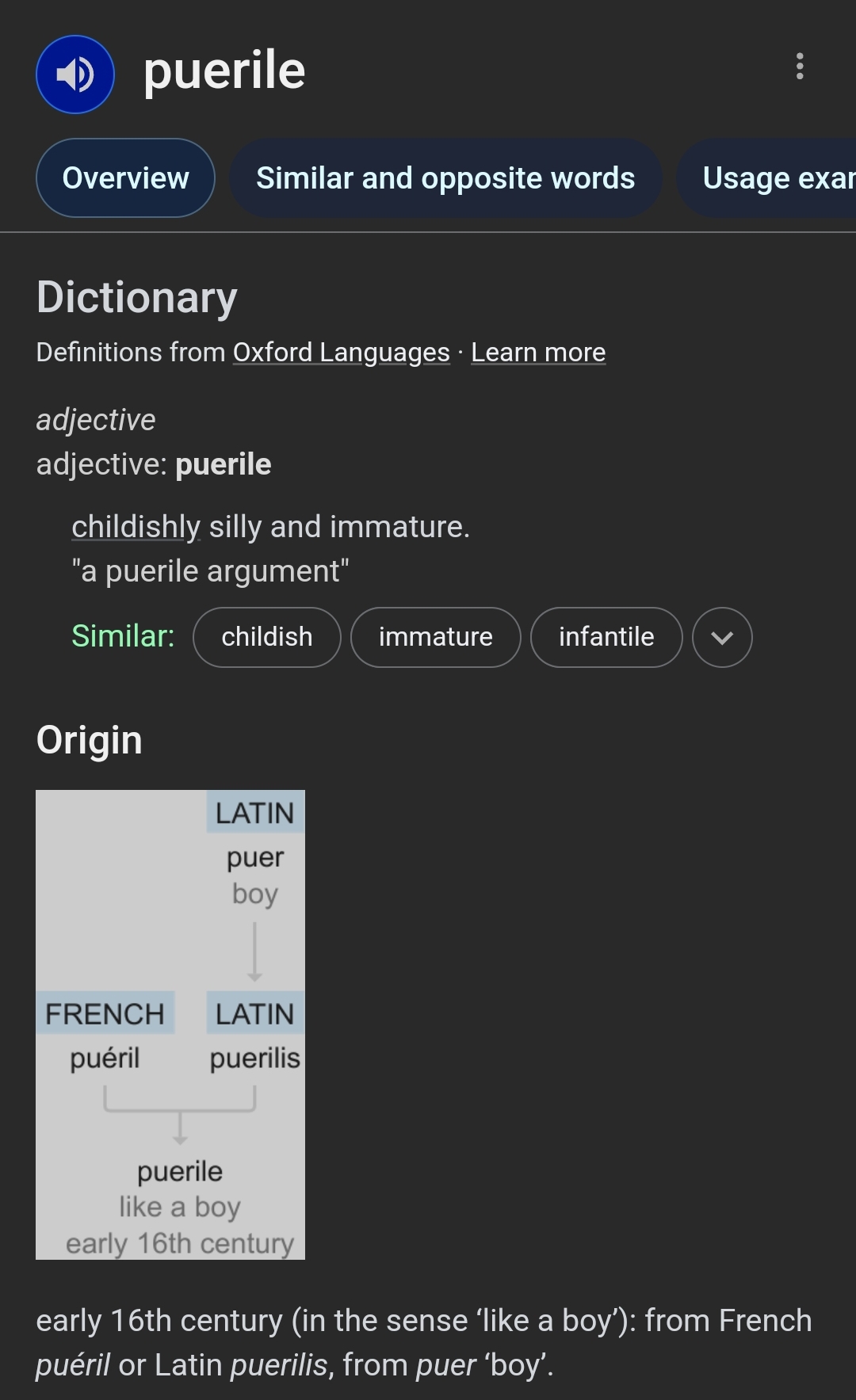This screenshot has width=856, height=1400.
Task: Expand more similar words with chevron
Action: pos(722,637)
